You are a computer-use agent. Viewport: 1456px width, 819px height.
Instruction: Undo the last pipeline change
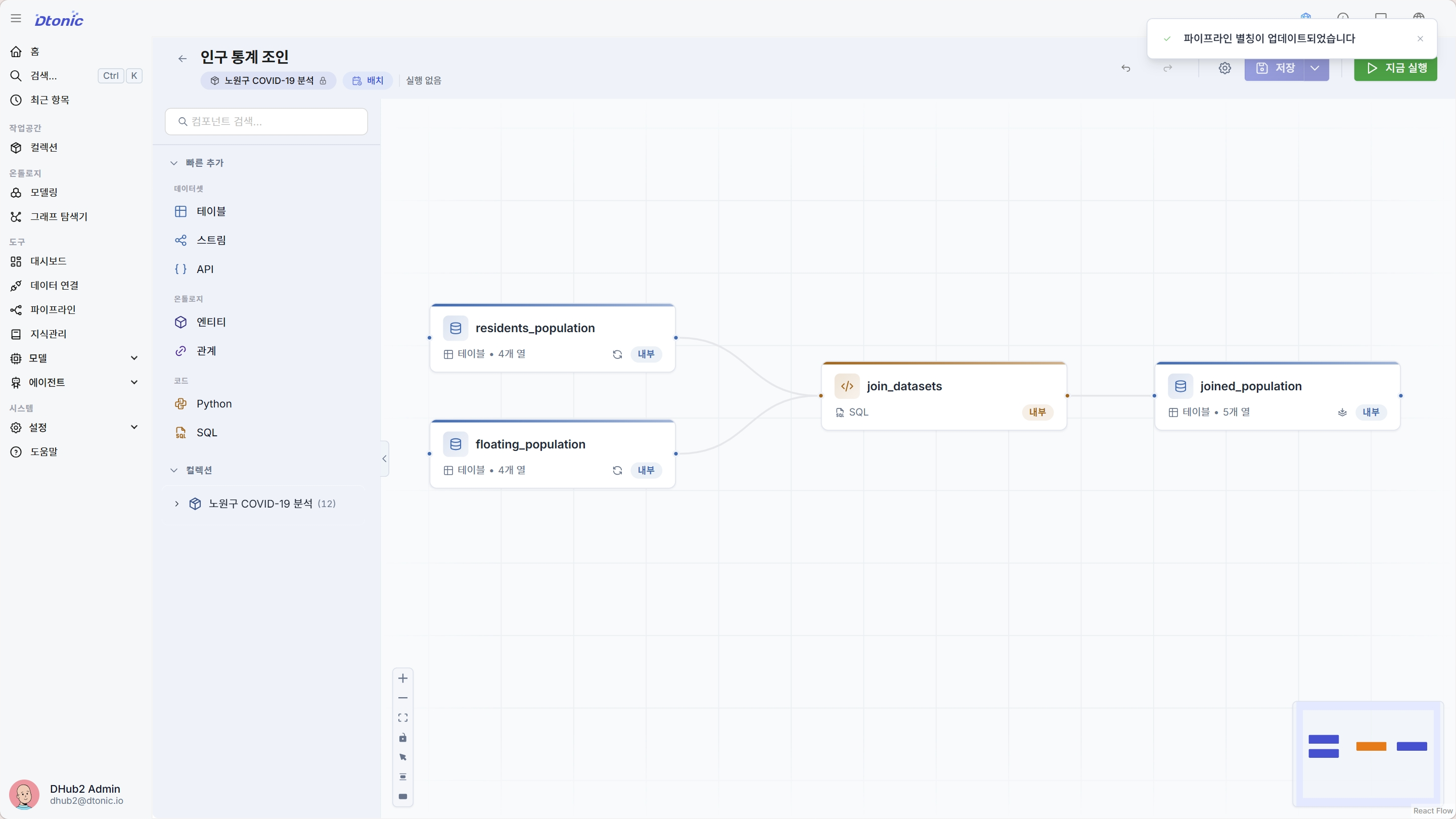click(x=1126, y=68)
